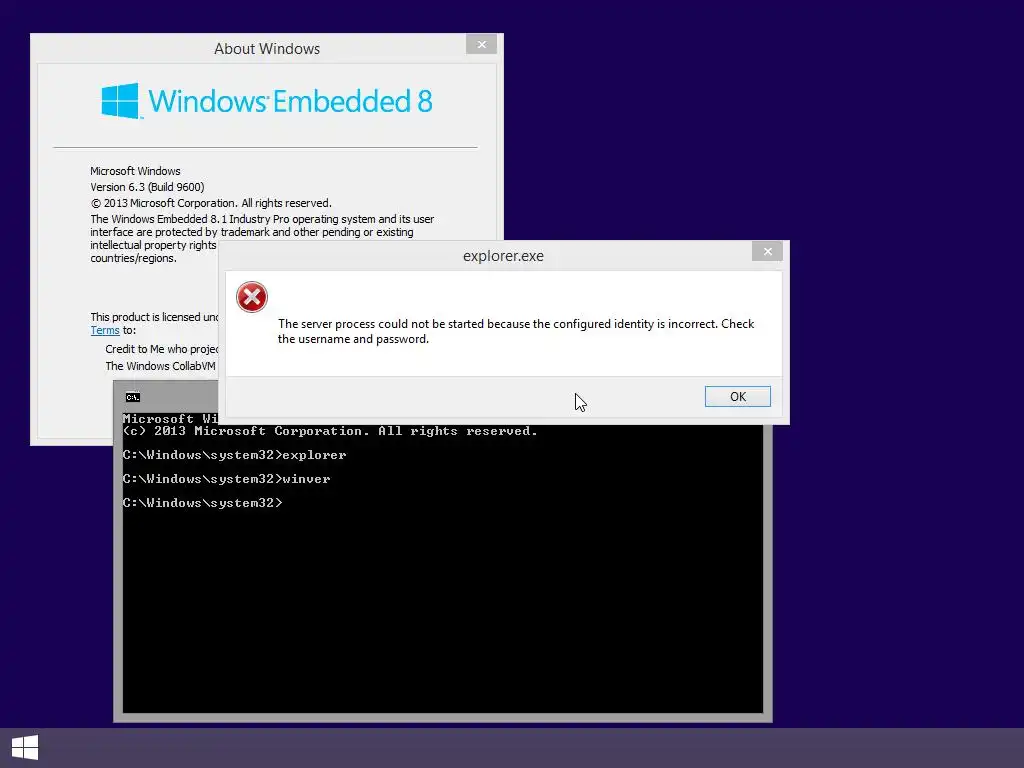
Task: Click the "server process could not be started" message
Action: point(516,331)
